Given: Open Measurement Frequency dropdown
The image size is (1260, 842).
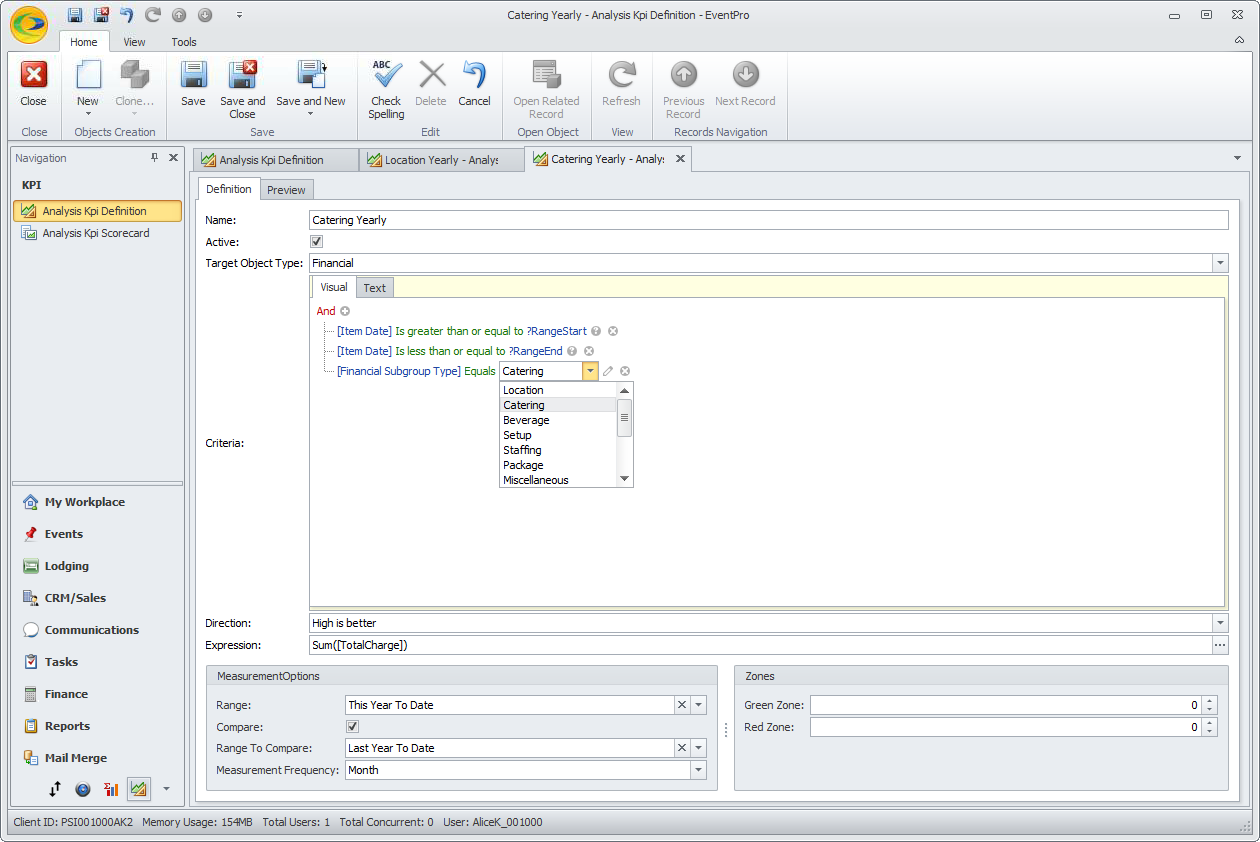Looking at the screenshot, I should [698, 770].
